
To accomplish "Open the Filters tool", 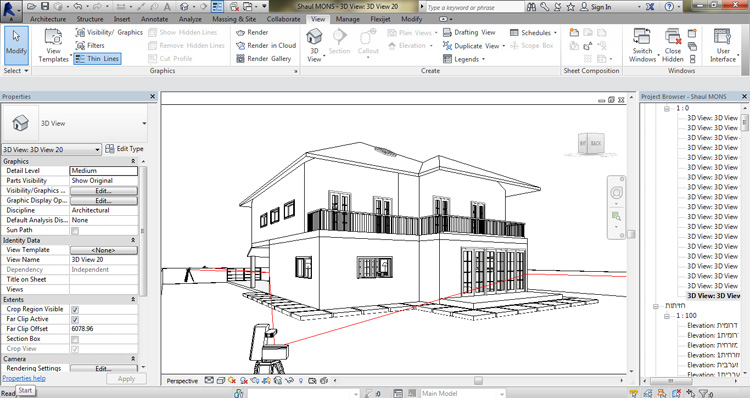I will pos(90,45).
